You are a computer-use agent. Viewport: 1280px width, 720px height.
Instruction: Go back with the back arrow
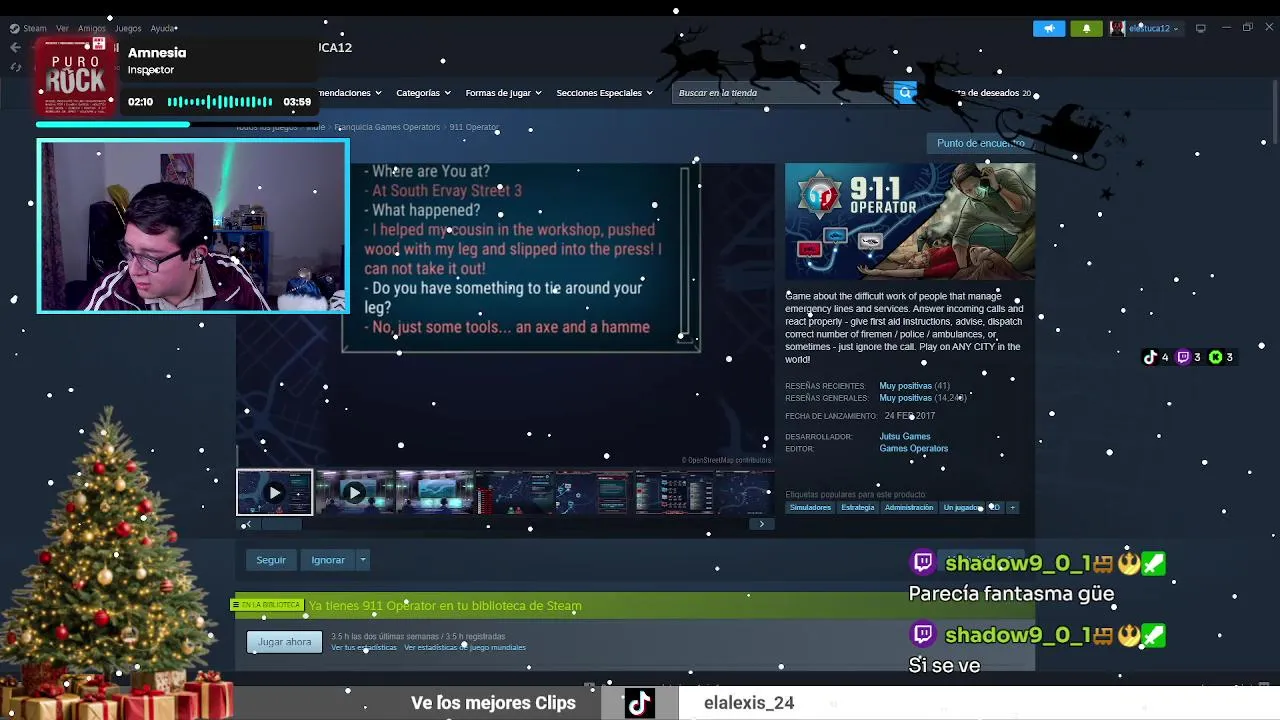click(15, 47)
